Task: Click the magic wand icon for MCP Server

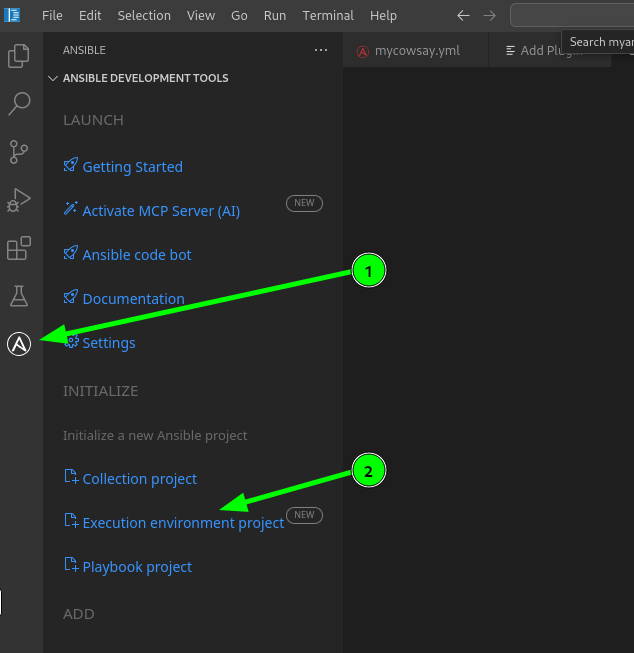Action: point(70,208)
